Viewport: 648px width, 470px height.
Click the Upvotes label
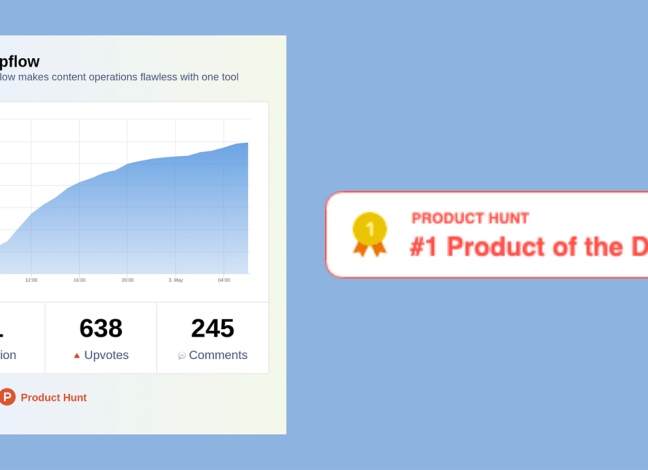[x=106, y=355]
